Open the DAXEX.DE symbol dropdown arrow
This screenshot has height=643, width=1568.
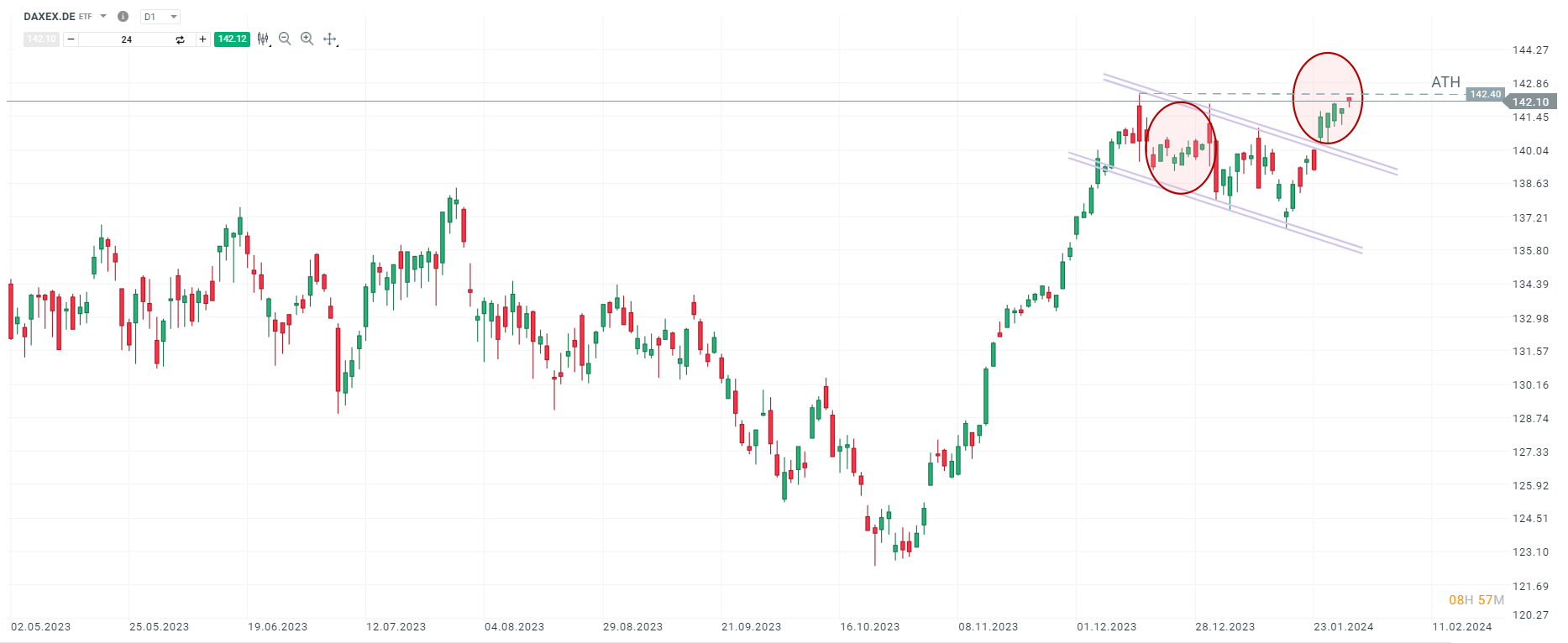(103, 16)
